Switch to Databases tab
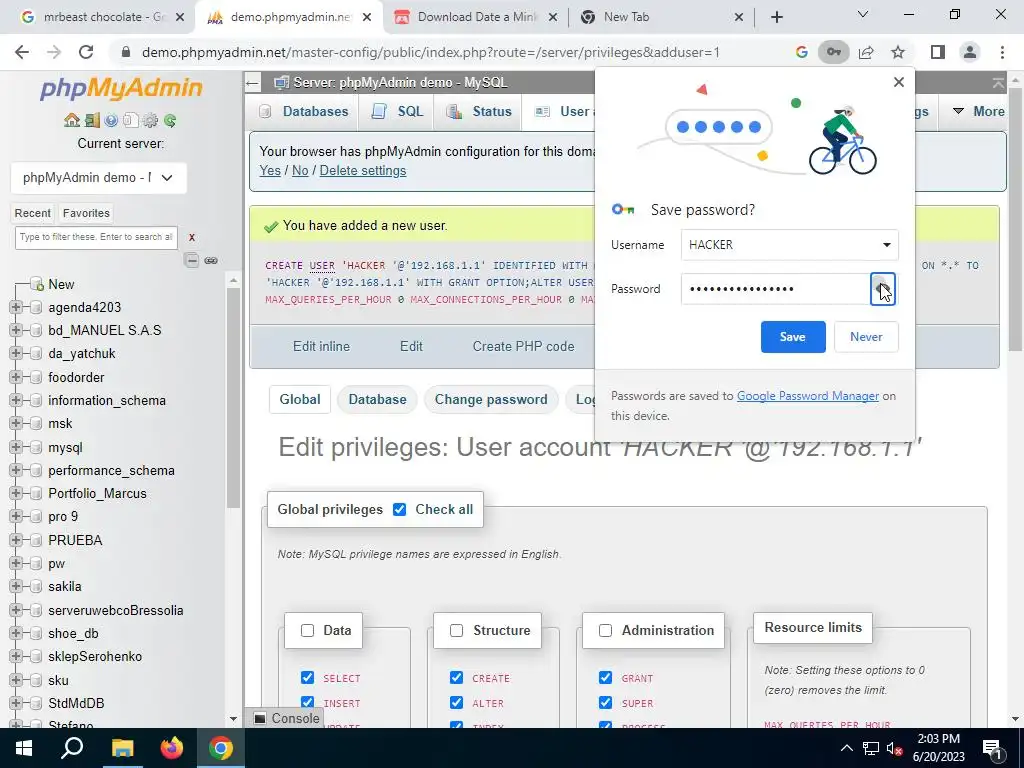The image size is (1024, 768). [304, 111]
